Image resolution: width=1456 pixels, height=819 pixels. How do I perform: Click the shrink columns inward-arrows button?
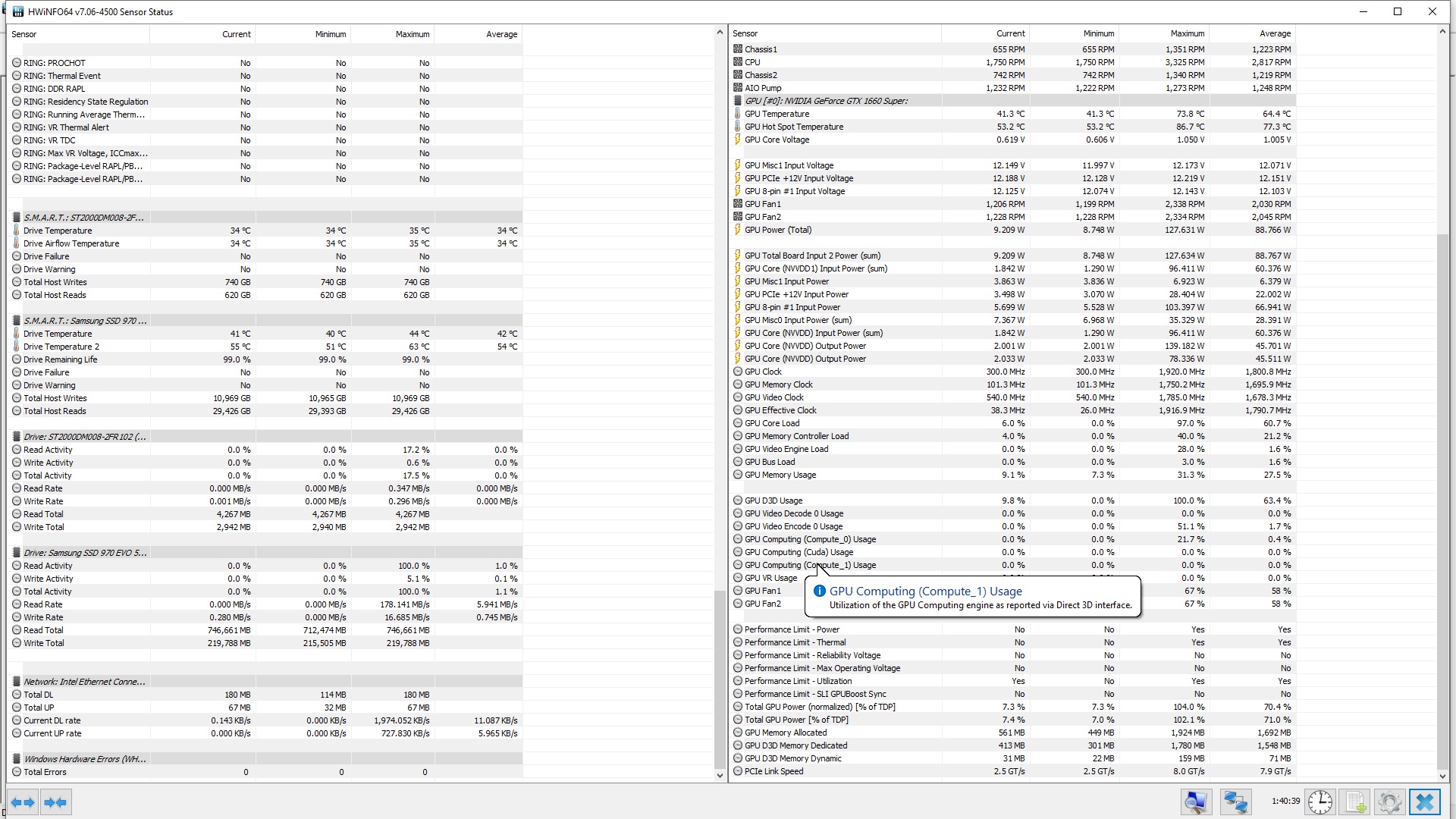(x=55, y=802)
